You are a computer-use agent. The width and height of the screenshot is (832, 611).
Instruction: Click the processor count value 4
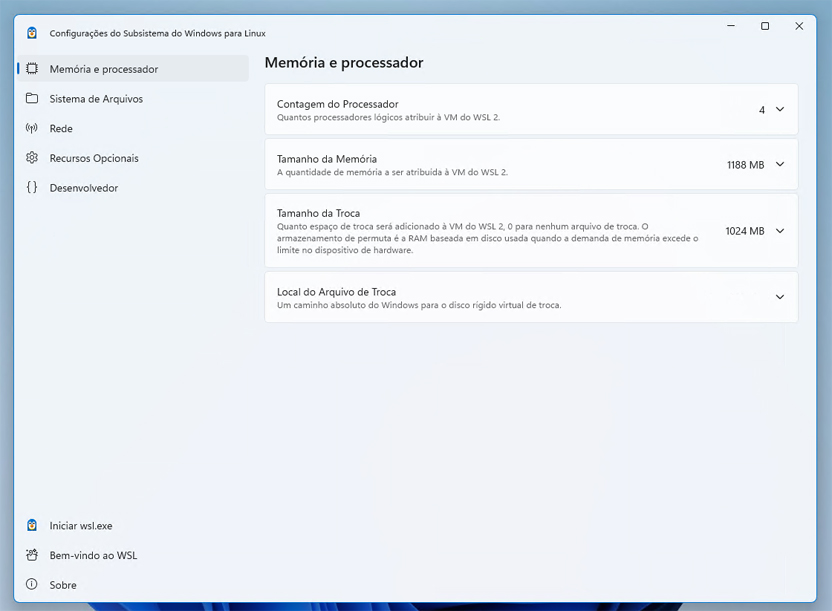762,110
